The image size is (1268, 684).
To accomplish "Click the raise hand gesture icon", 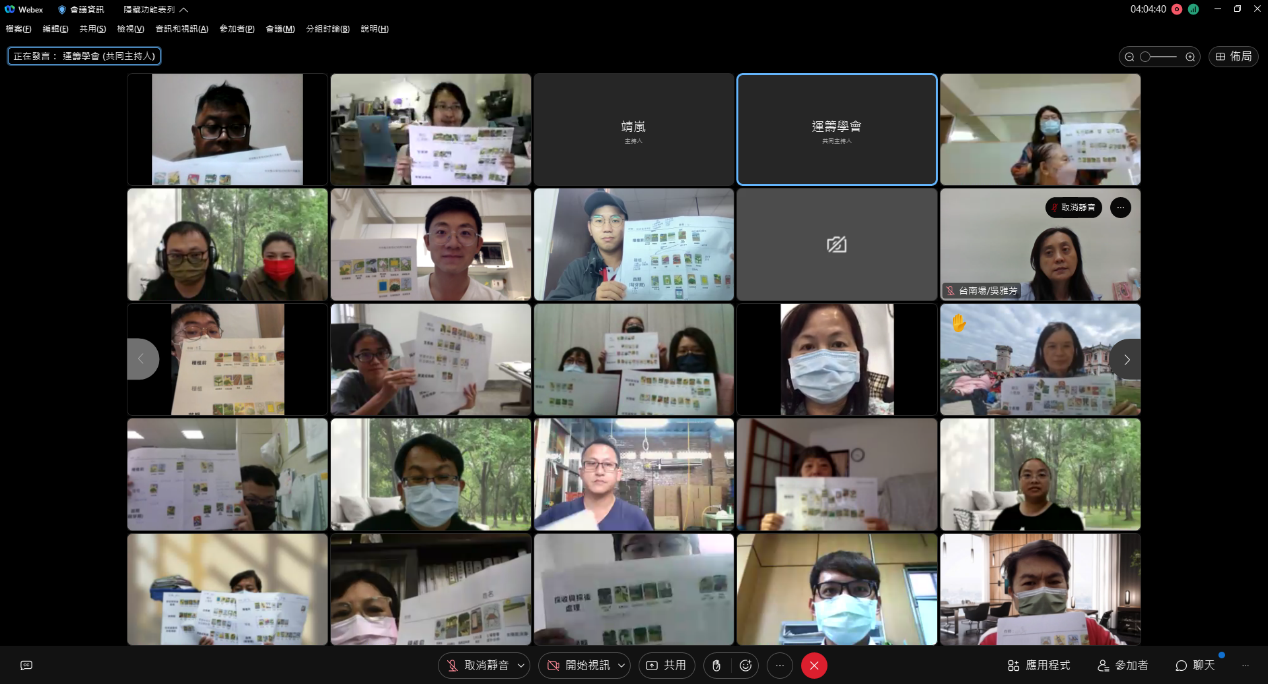I will click(x=717, y=665).
